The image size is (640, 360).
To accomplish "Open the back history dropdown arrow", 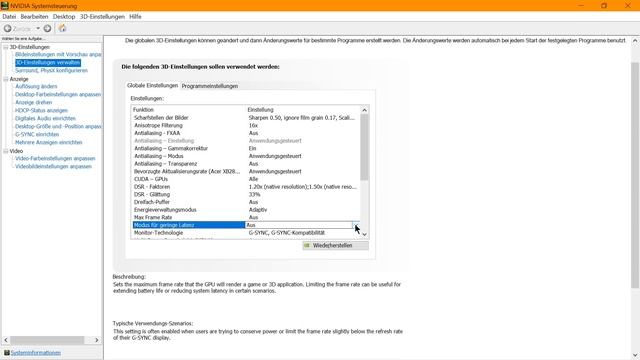I will tap(38, 29).
